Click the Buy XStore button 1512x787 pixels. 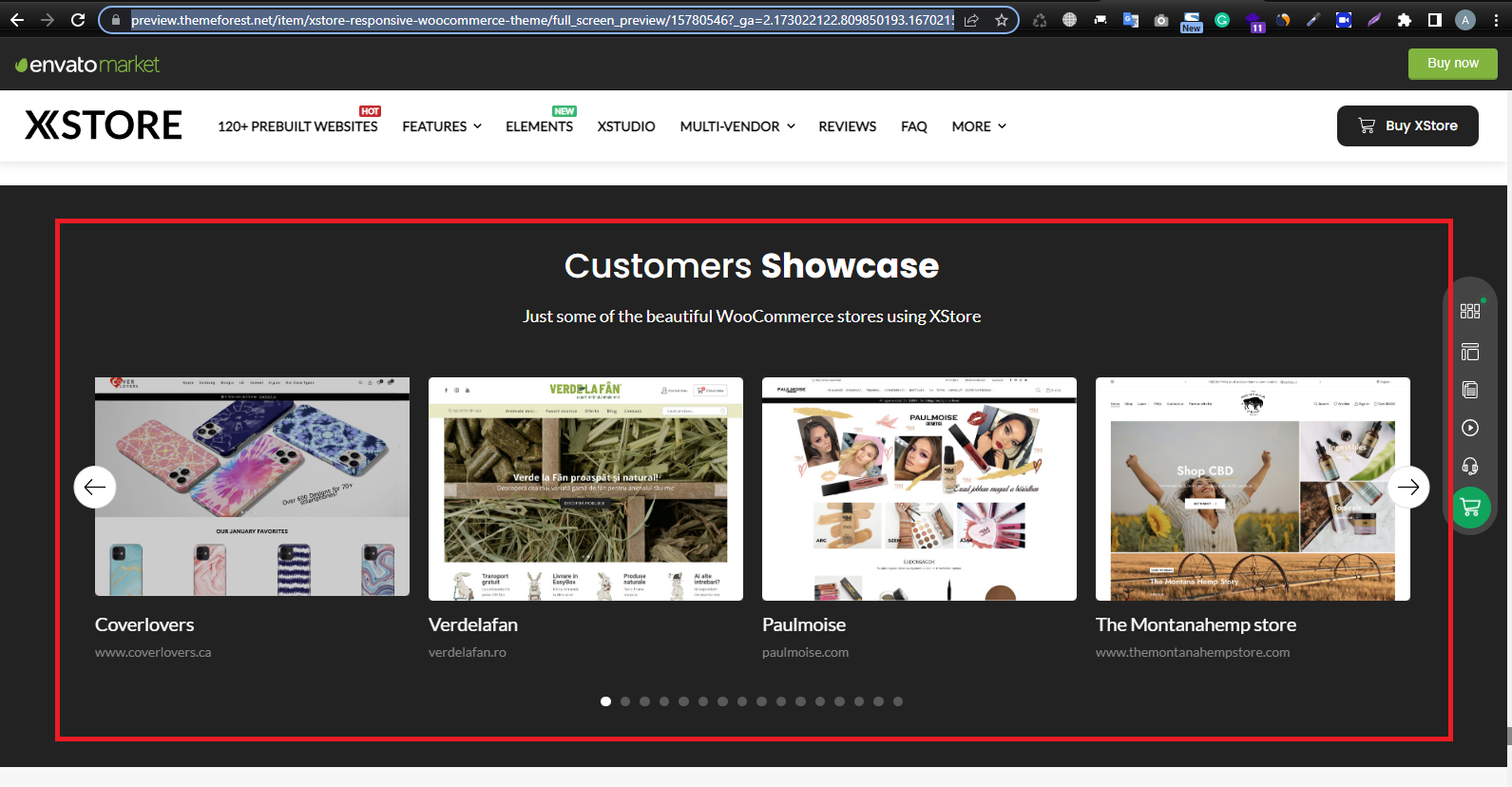point(1407,125)
